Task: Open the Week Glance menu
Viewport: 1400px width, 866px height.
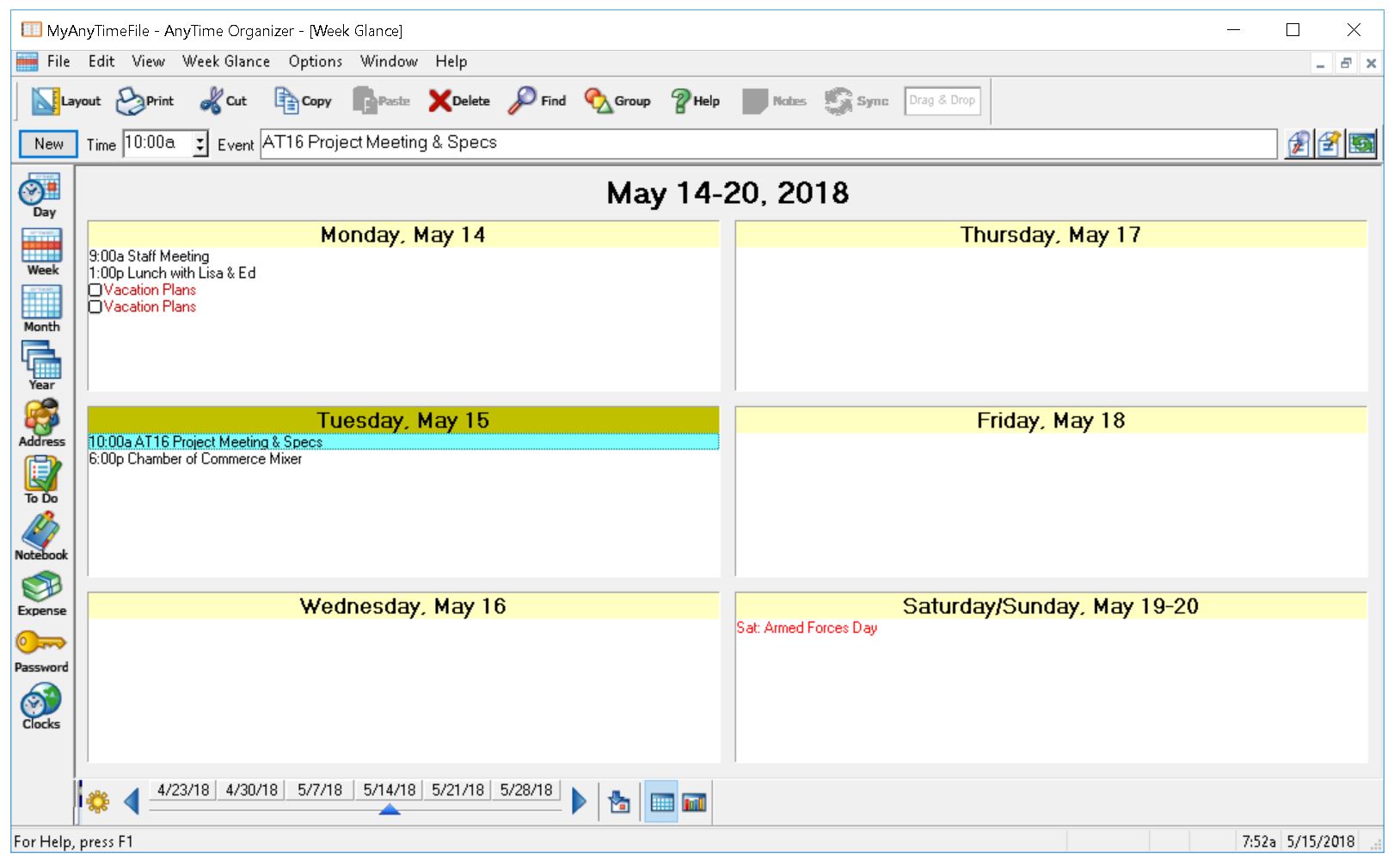Action: [225, 61]
